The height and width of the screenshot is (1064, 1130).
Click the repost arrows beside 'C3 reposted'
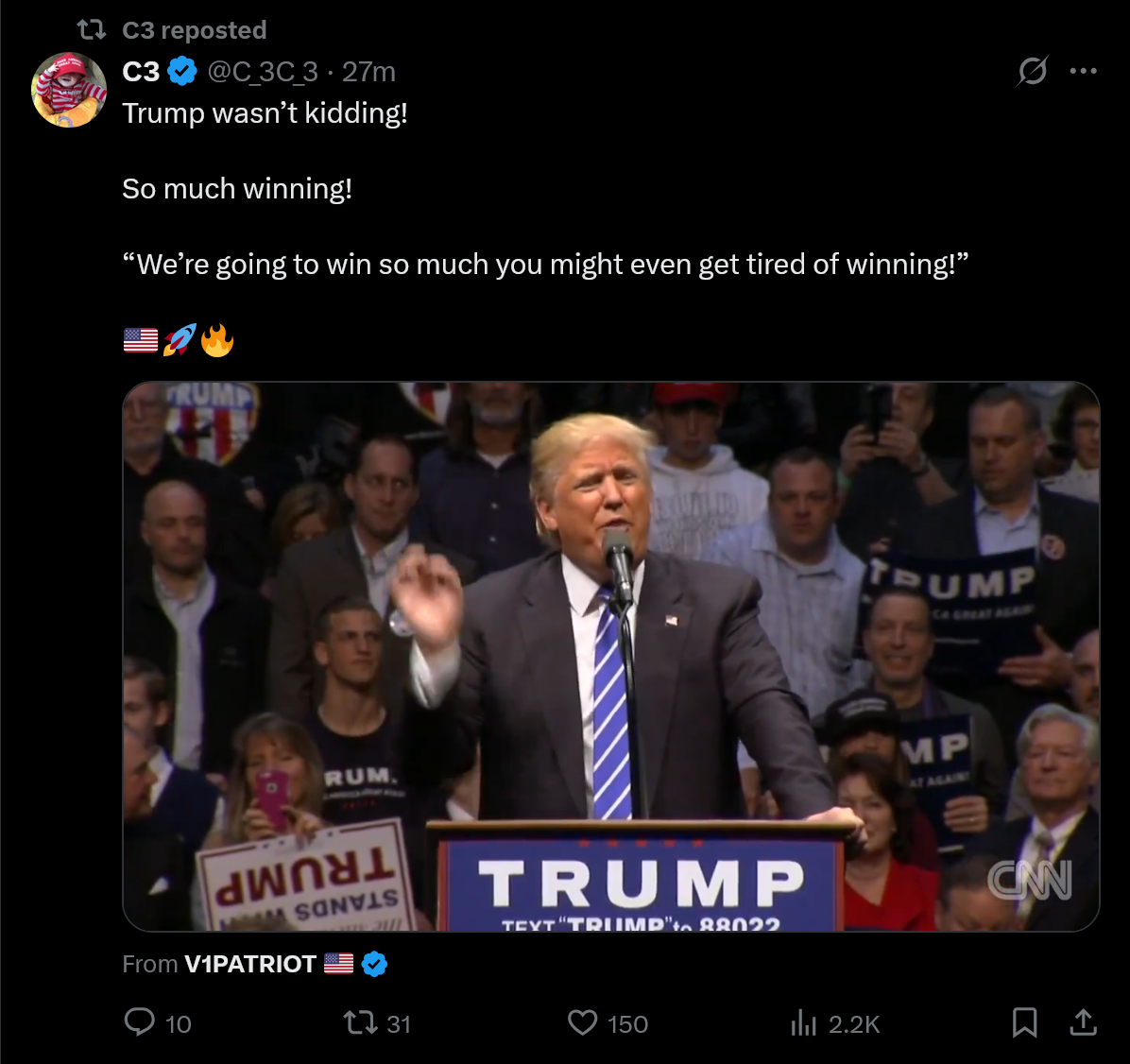pos(92,29)
